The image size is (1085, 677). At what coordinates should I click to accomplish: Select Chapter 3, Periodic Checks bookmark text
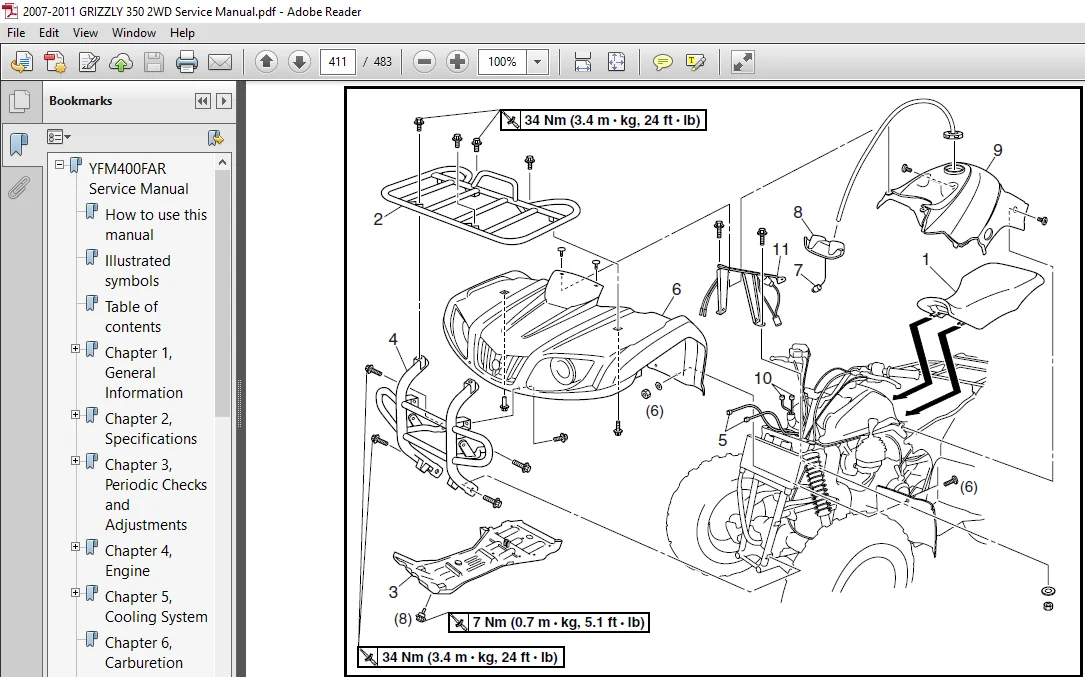tap(156, 494)
